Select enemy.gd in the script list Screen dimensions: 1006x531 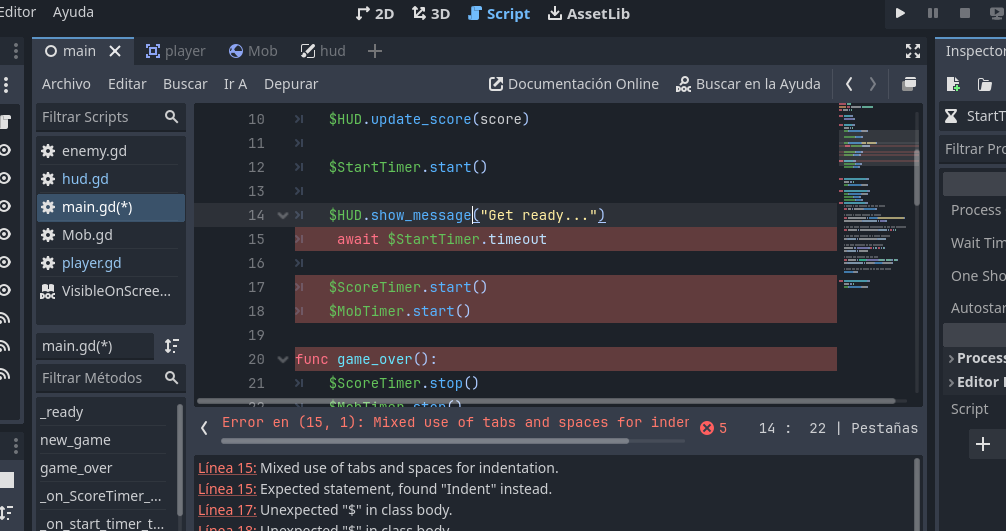tap(94, 151)
